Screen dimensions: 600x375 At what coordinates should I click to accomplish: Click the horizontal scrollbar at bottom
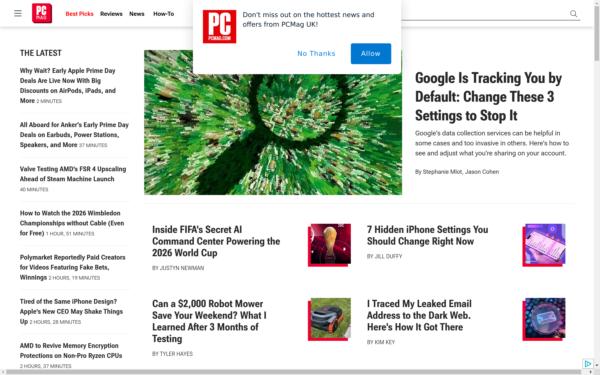click(x=297, y=372)
